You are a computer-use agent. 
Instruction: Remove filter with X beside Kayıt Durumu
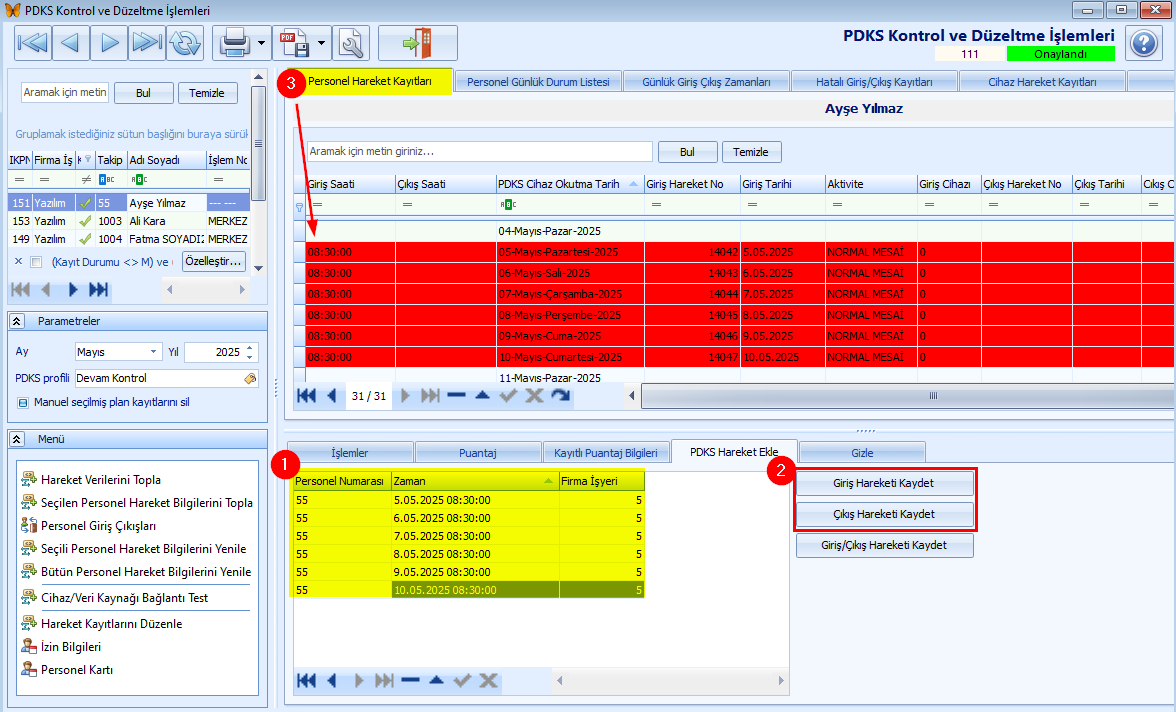[x=19, y=261]
